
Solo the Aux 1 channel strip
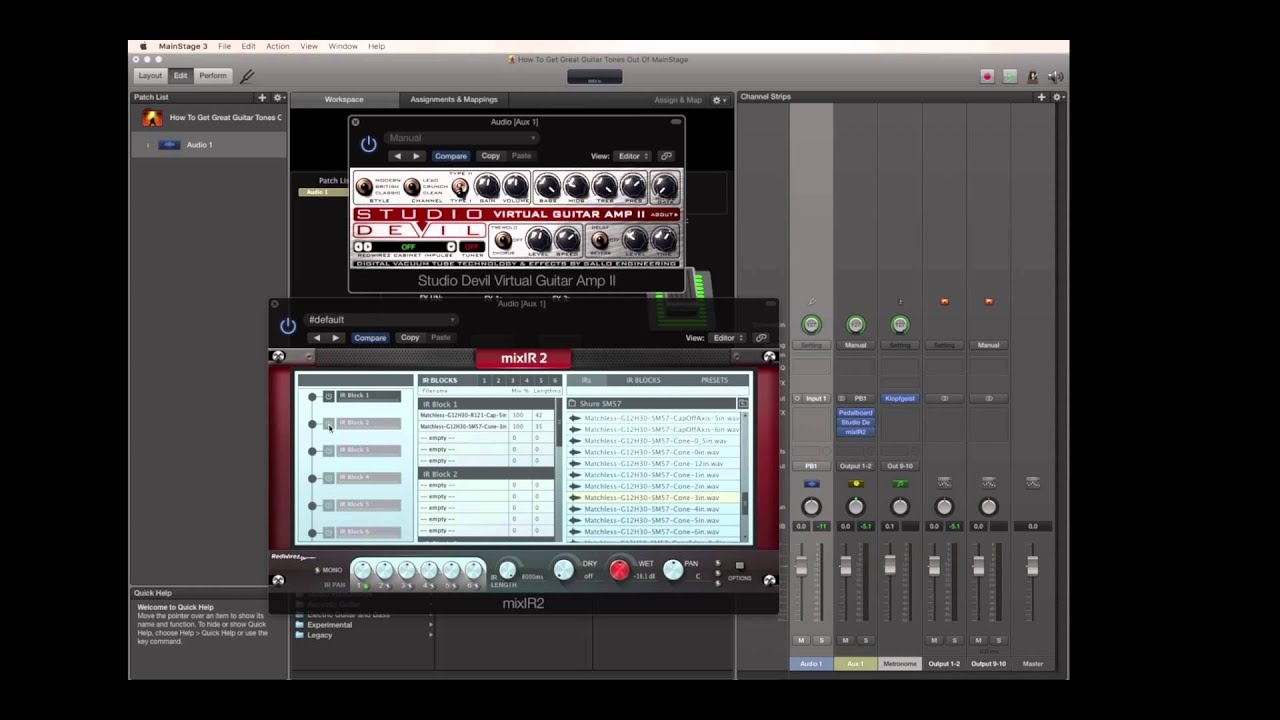[x=865, y=640]
